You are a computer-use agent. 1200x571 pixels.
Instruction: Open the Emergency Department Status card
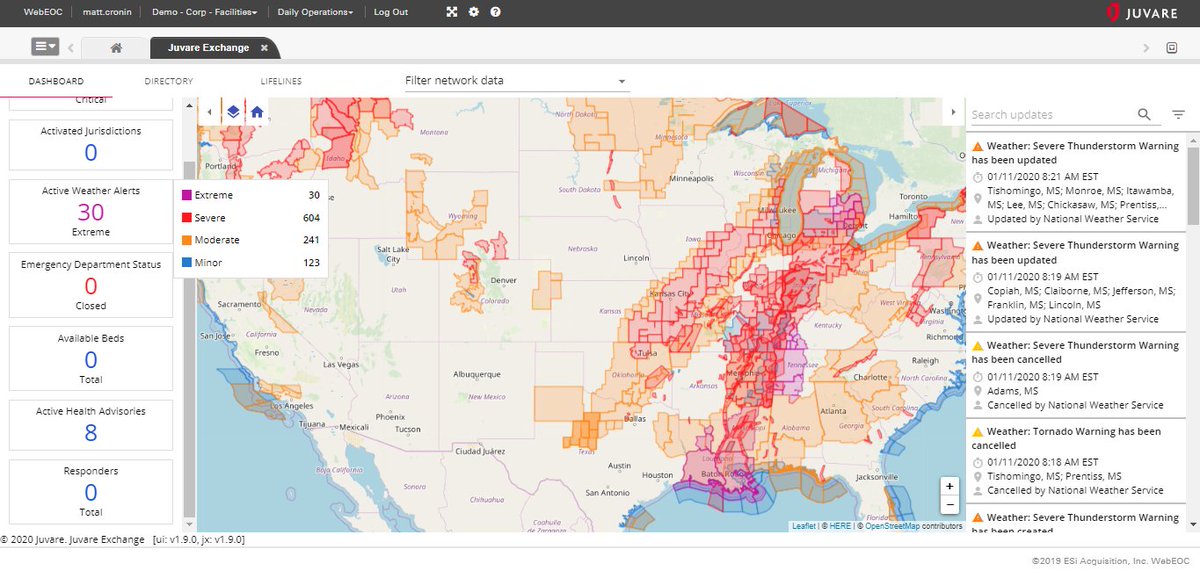pyautogui.click(x=91, y=285)
